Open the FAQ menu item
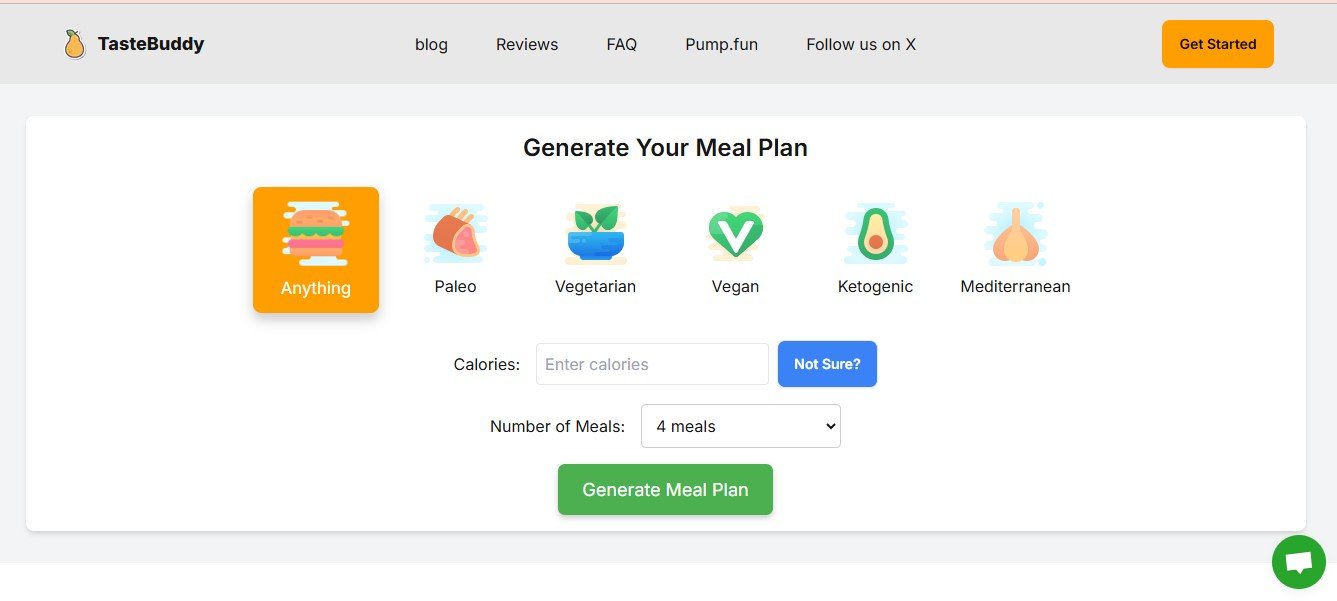This screenshot has width=1337, height=601. coord(621,44)
